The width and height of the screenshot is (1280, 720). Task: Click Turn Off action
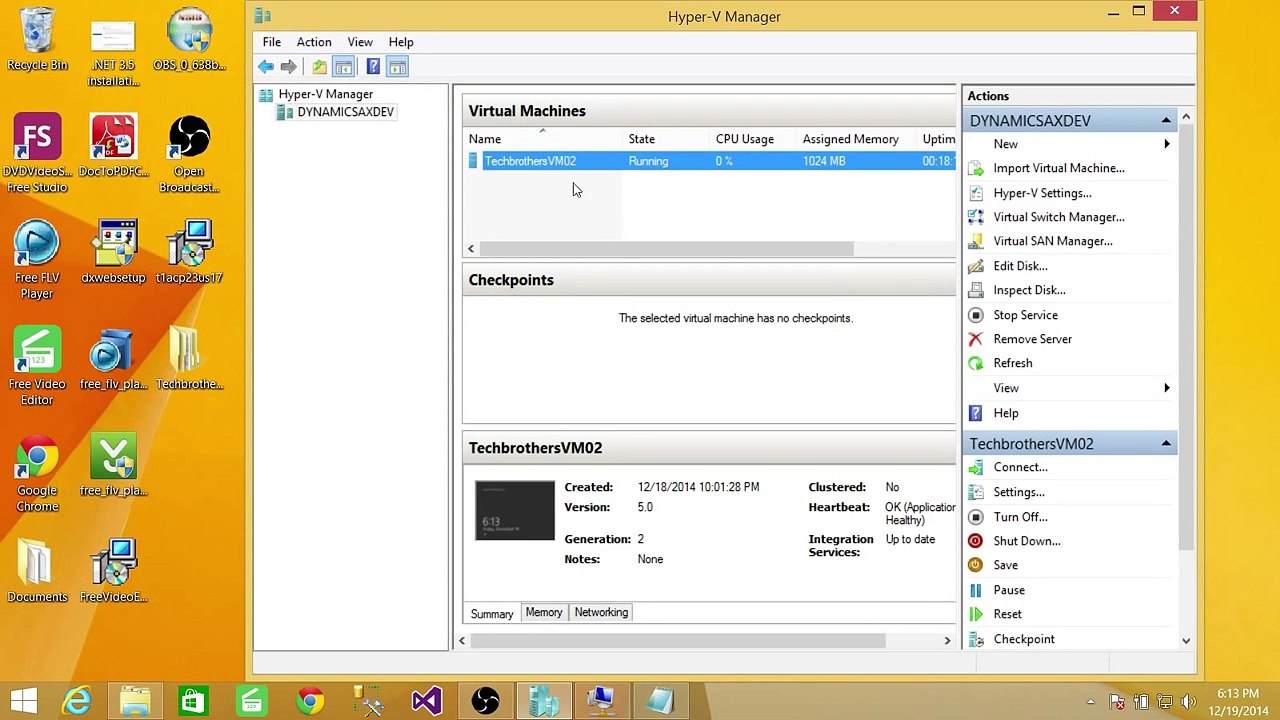1020,517
